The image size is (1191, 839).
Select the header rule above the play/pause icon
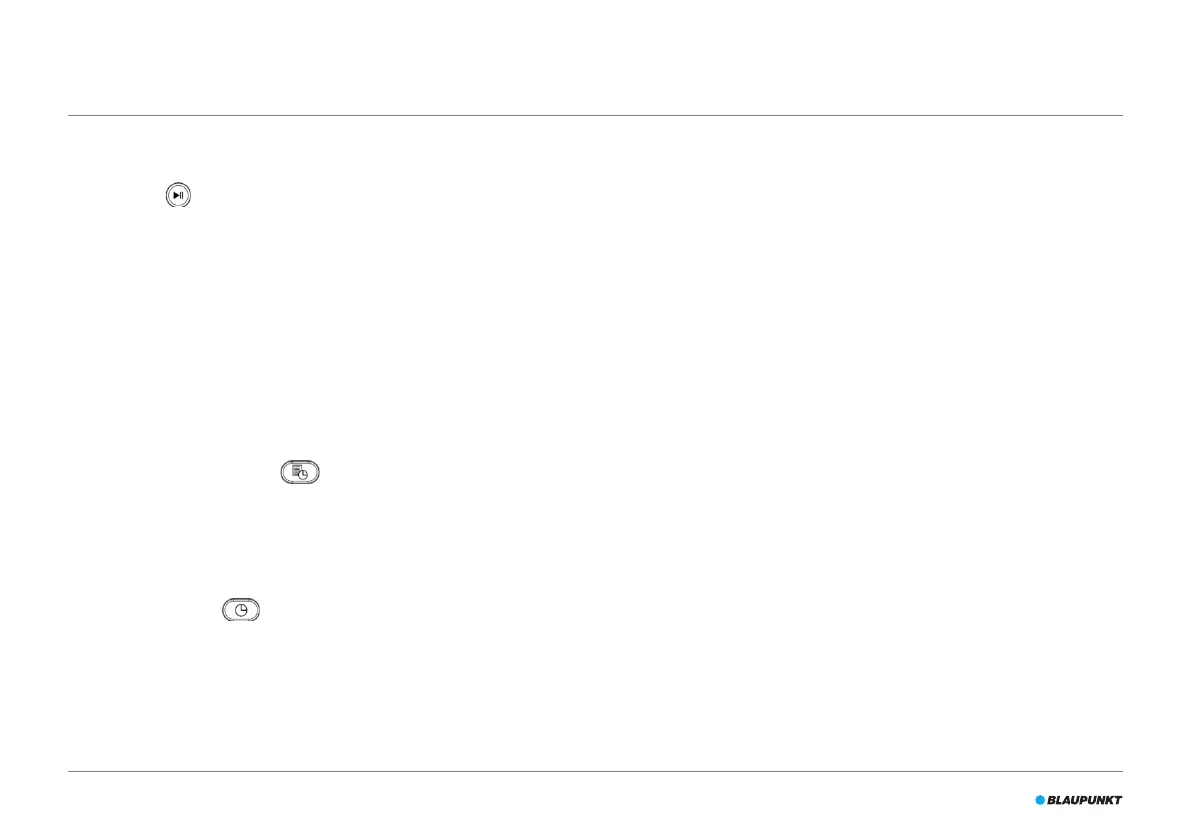pyautogui.click(x=595, y=116)
